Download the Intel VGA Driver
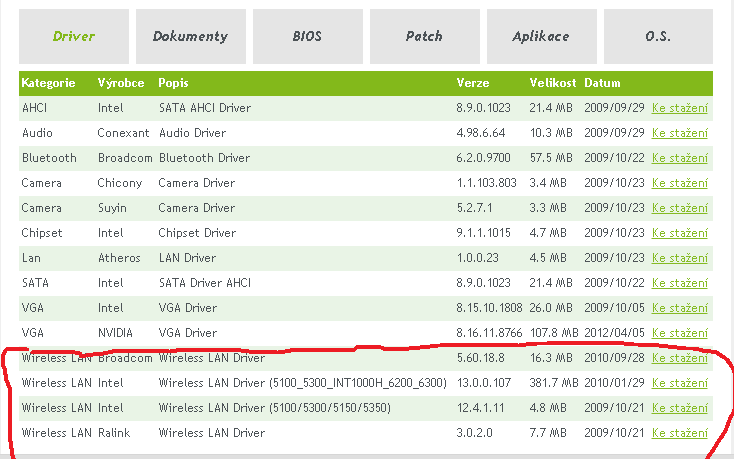This screenshot has width=734, height=459. coord(679,308)
